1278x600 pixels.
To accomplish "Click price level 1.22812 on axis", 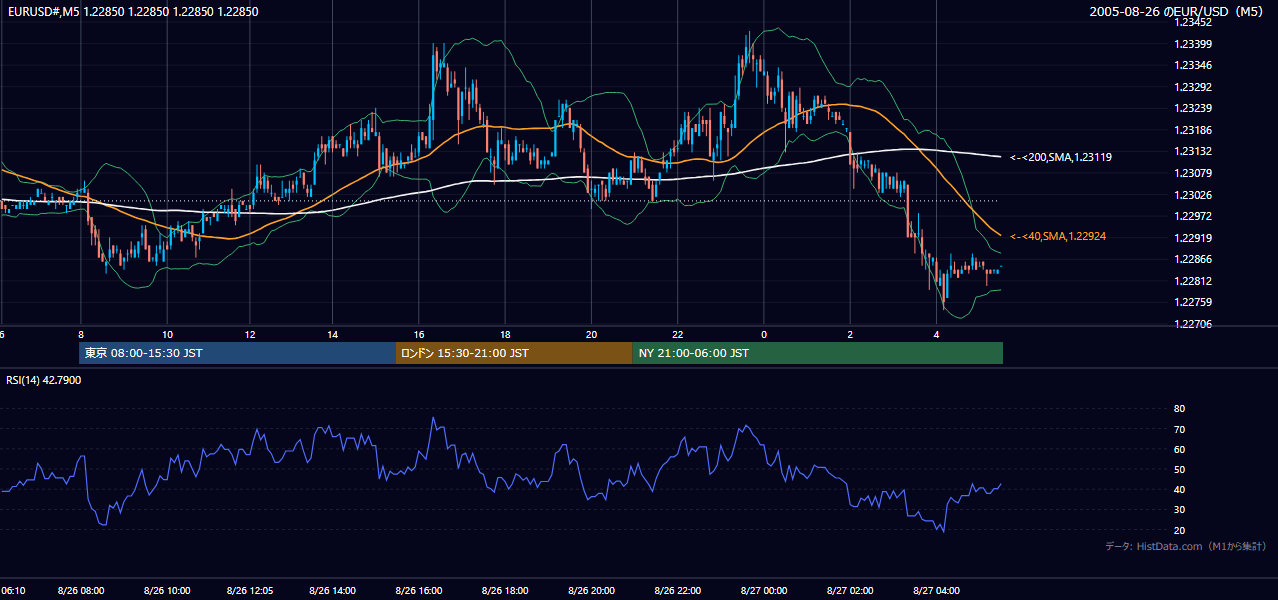I will point(1191,281).
